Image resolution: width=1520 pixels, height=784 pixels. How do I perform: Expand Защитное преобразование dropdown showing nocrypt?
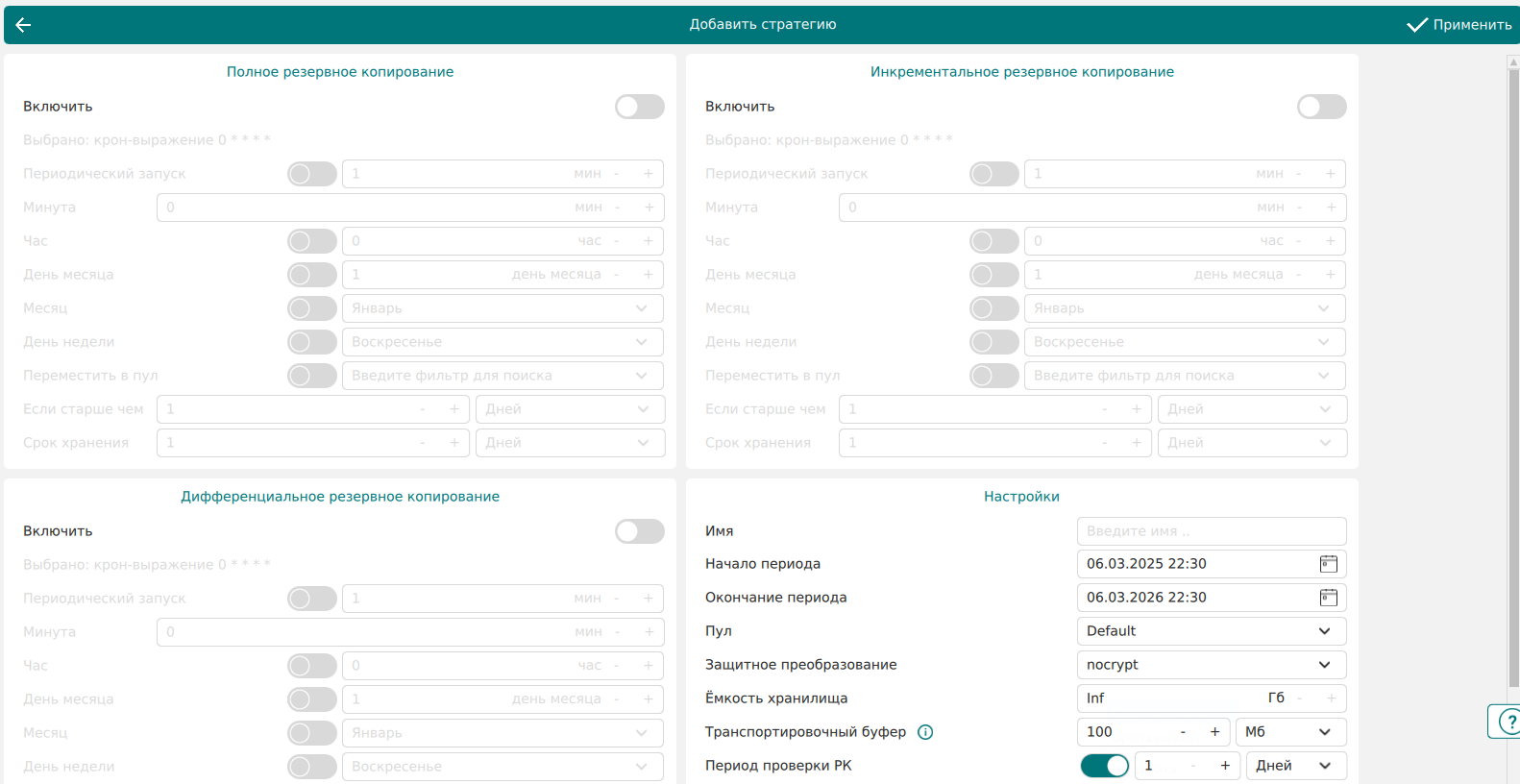click(1211, 665)
